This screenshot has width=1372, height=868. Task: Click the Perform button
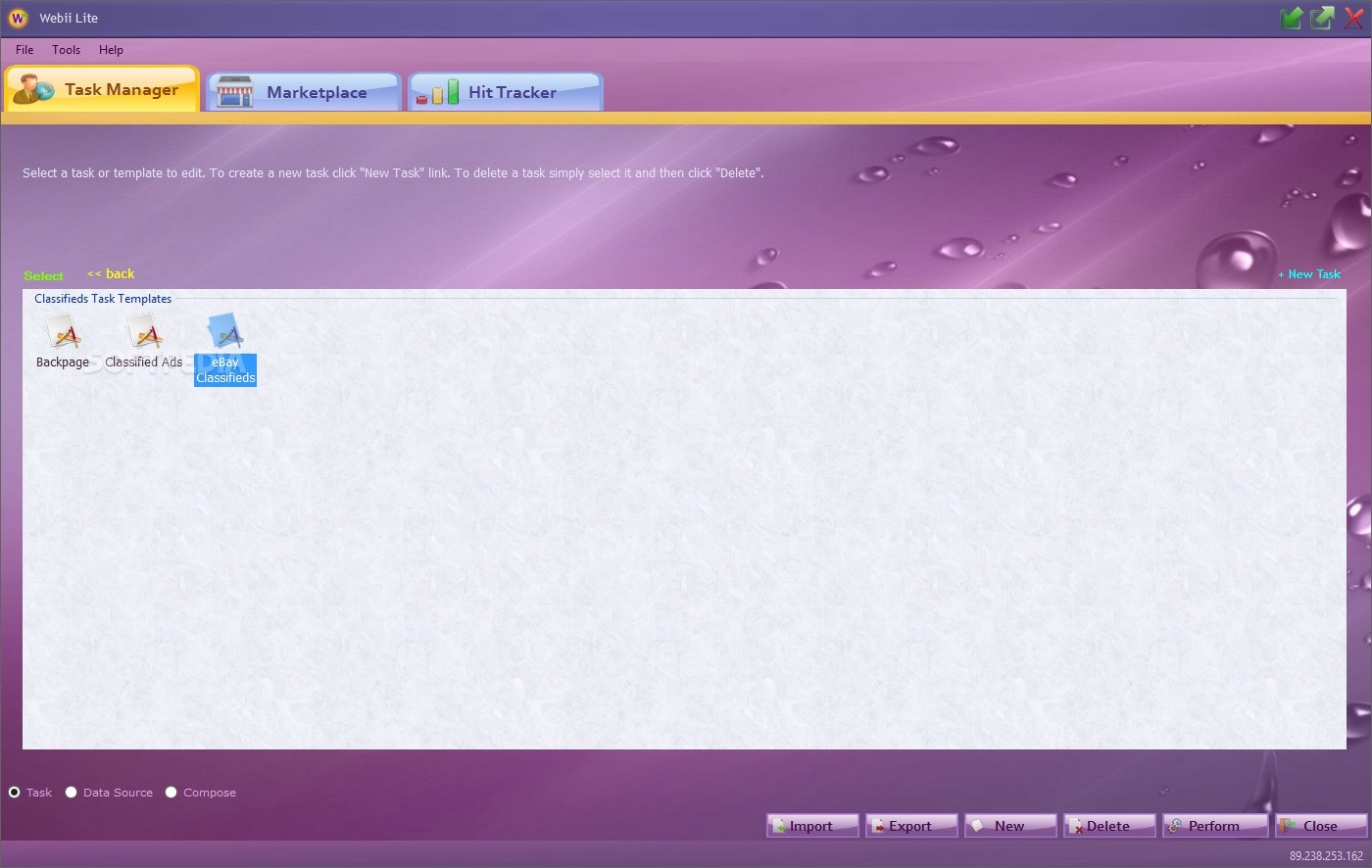click(1215, 826)
